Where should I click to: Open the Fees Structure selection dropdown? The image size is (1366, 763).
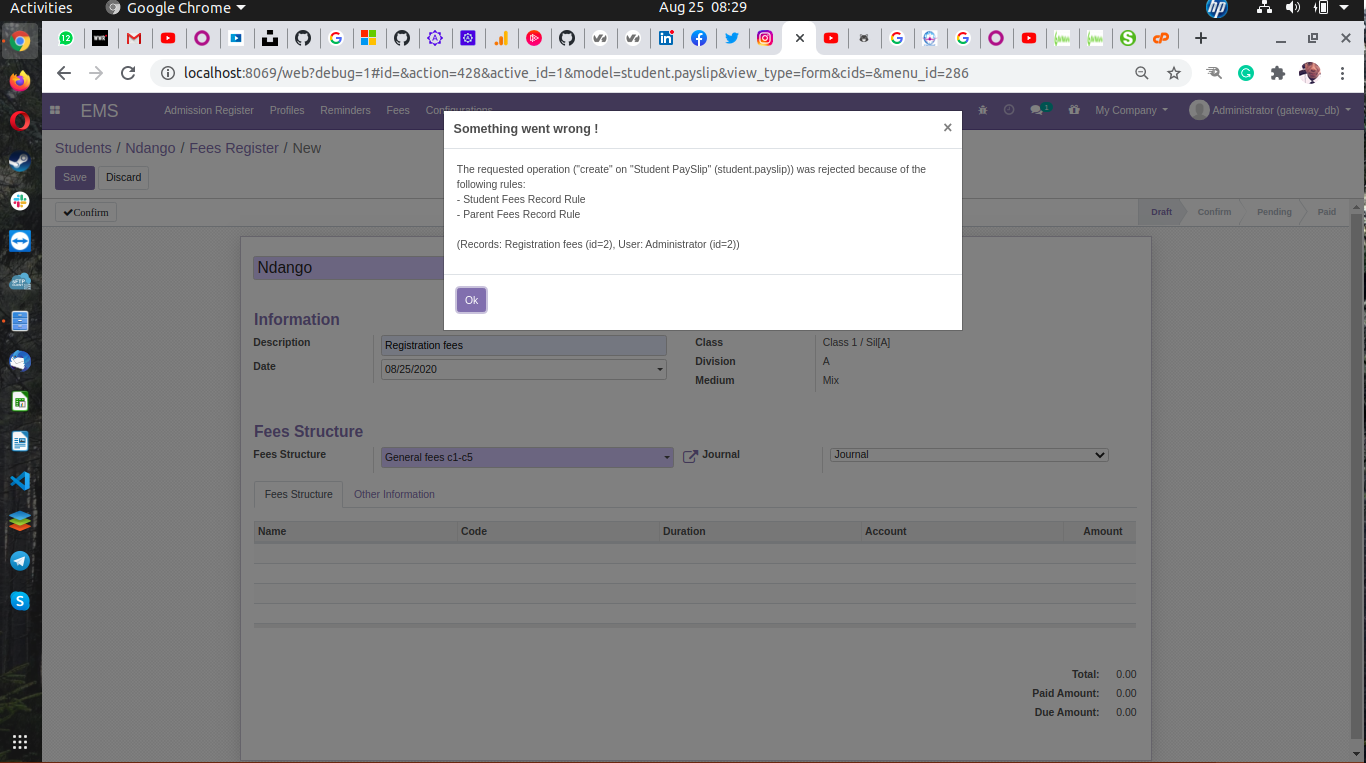pyautogui.click(x=666, y=457)
